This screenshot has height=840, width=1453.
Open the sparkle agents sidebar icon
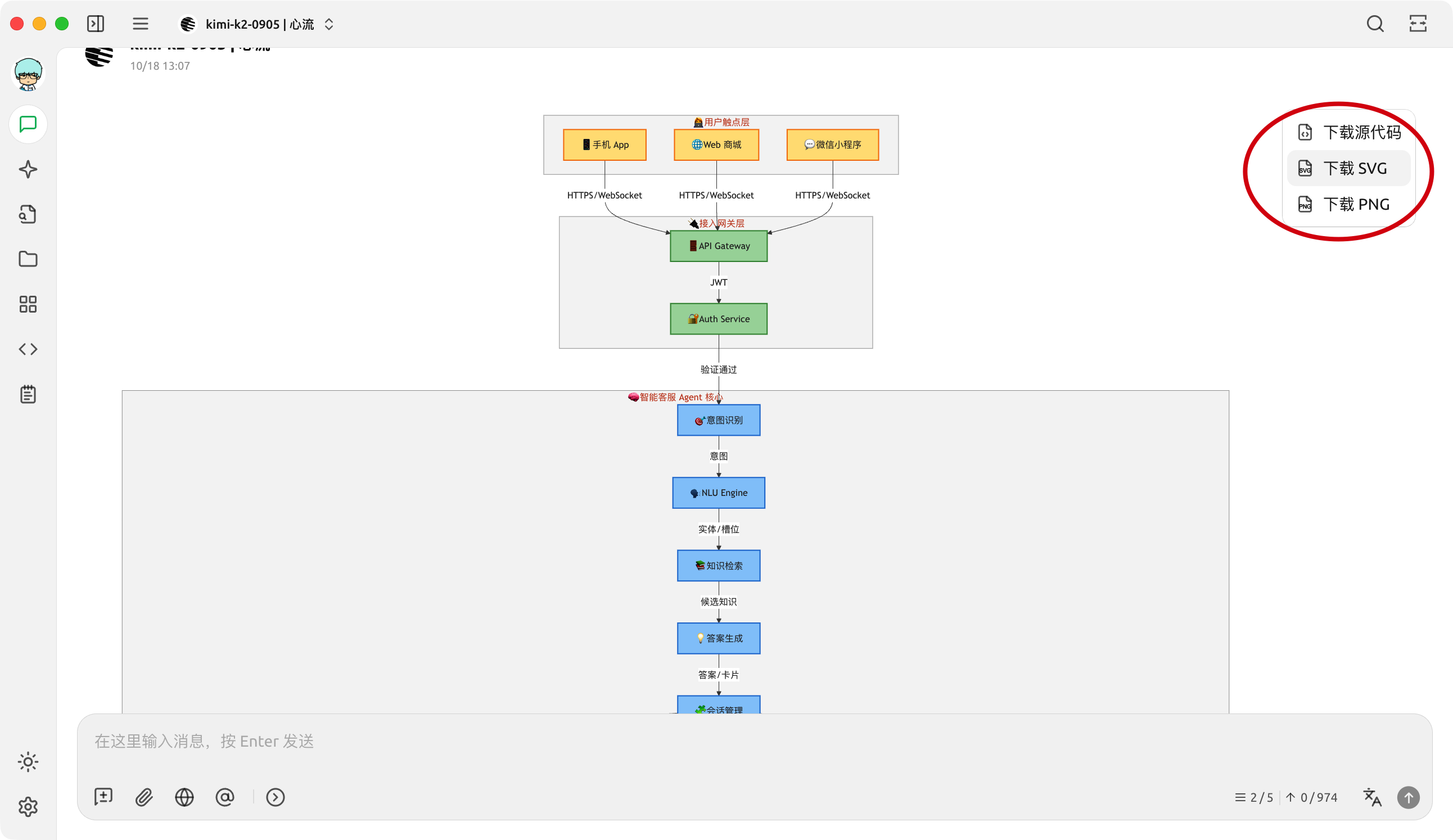click(28, 169)
